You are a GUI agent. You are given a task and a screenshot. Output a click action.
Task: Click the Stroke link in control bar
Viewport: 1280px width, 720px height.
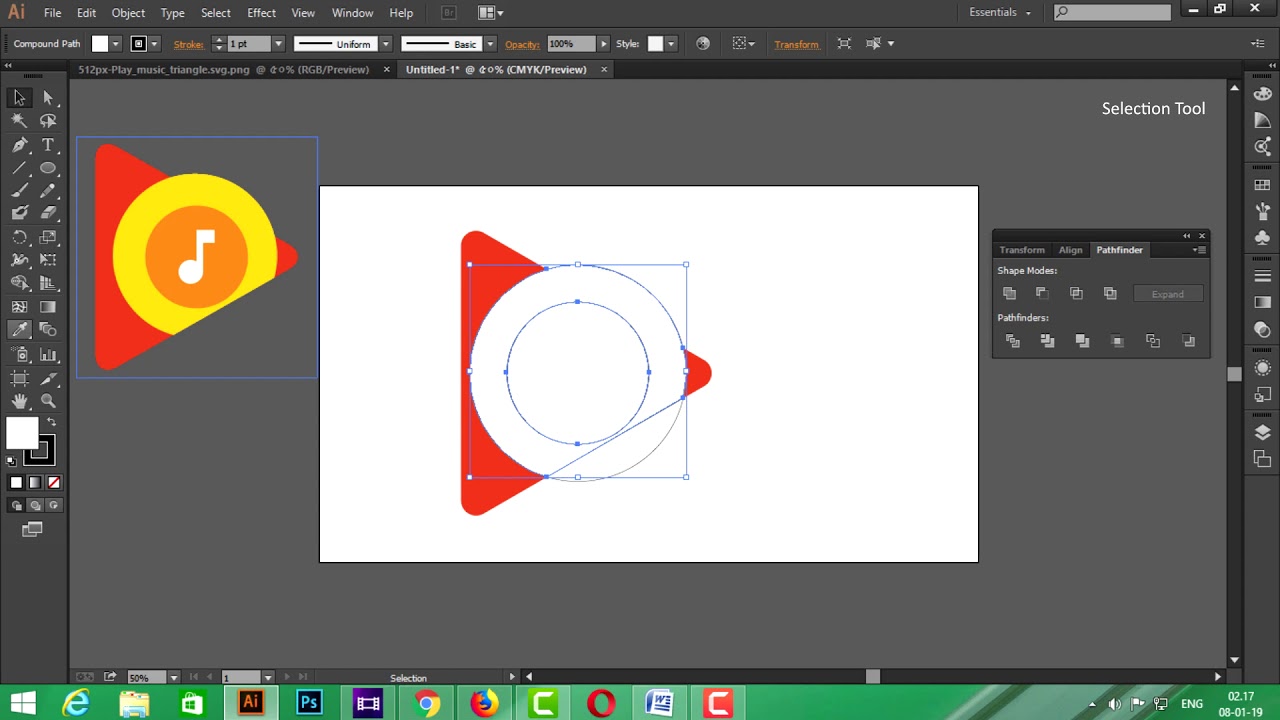tap(188, 44)
